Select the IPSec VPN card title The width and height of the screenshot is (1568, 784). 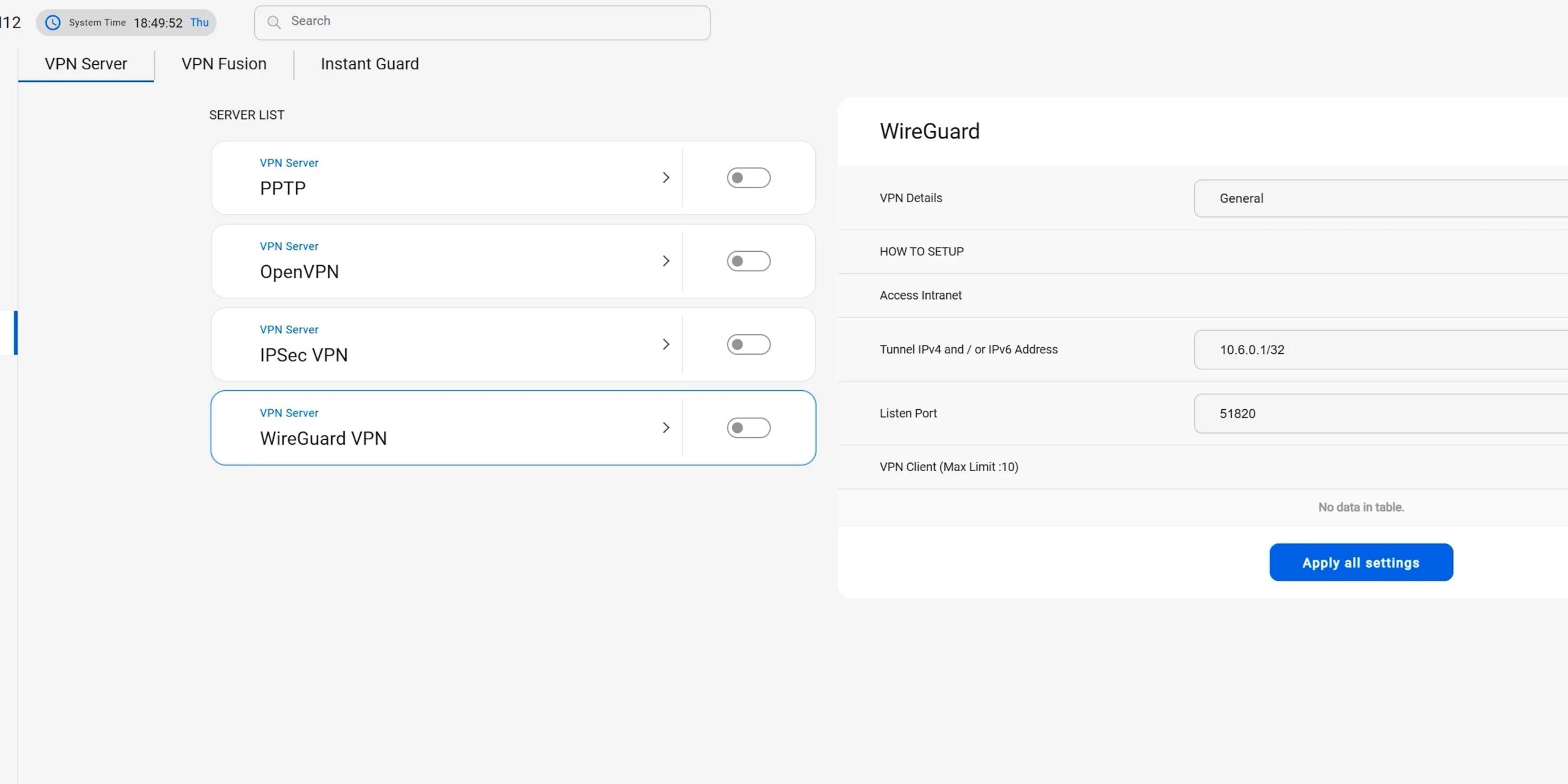[304, 355]
